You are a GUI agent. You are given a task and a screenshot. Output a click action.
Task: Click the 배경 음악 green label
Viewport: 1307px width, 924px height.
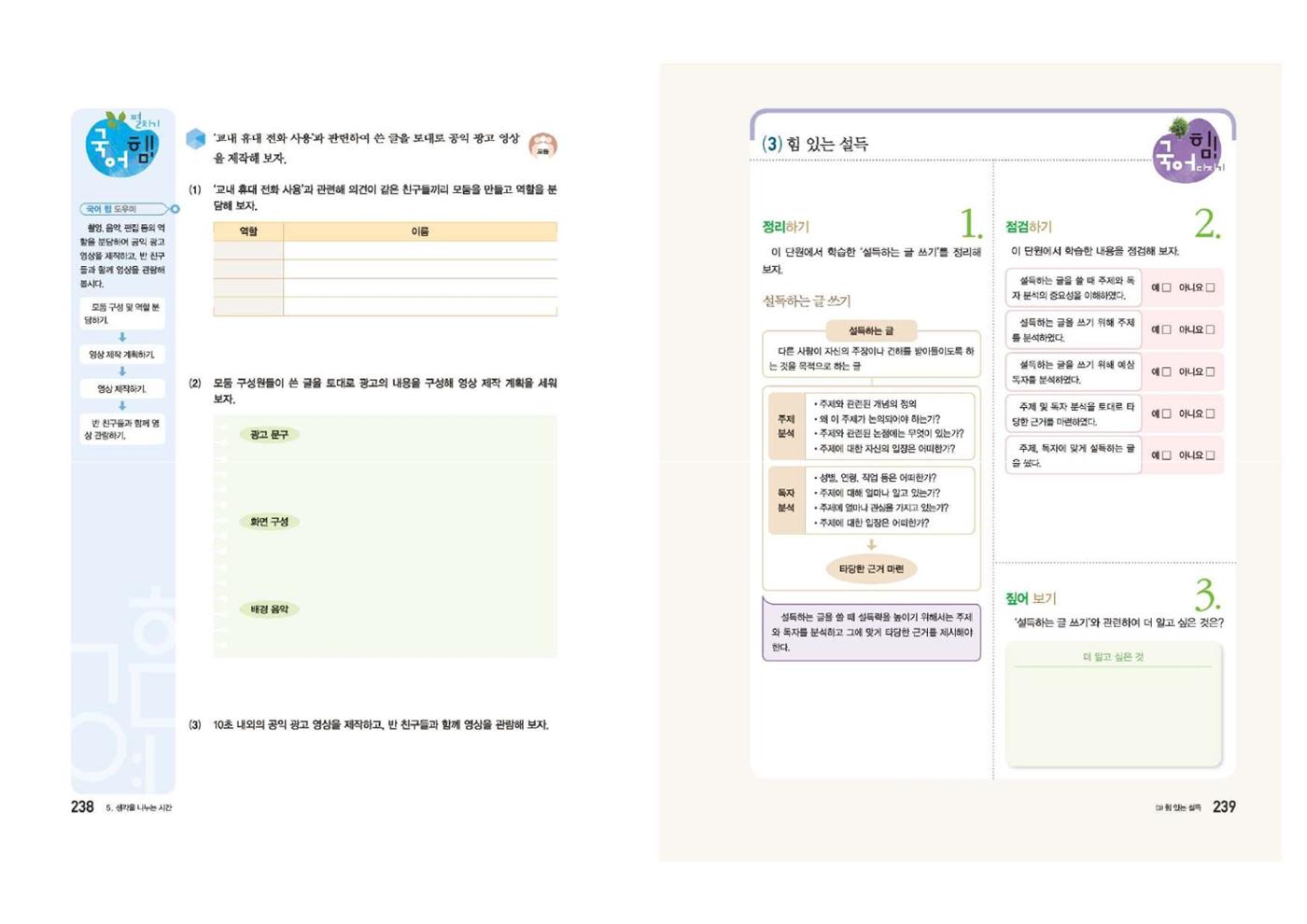269,609
